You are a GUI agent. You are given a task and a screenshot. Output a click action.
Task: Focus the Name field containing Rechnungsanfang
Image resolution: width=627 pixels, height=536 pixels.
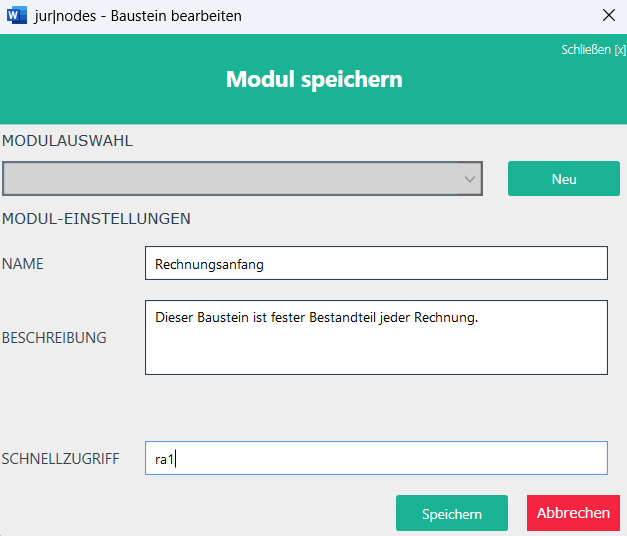click(376, 264)
